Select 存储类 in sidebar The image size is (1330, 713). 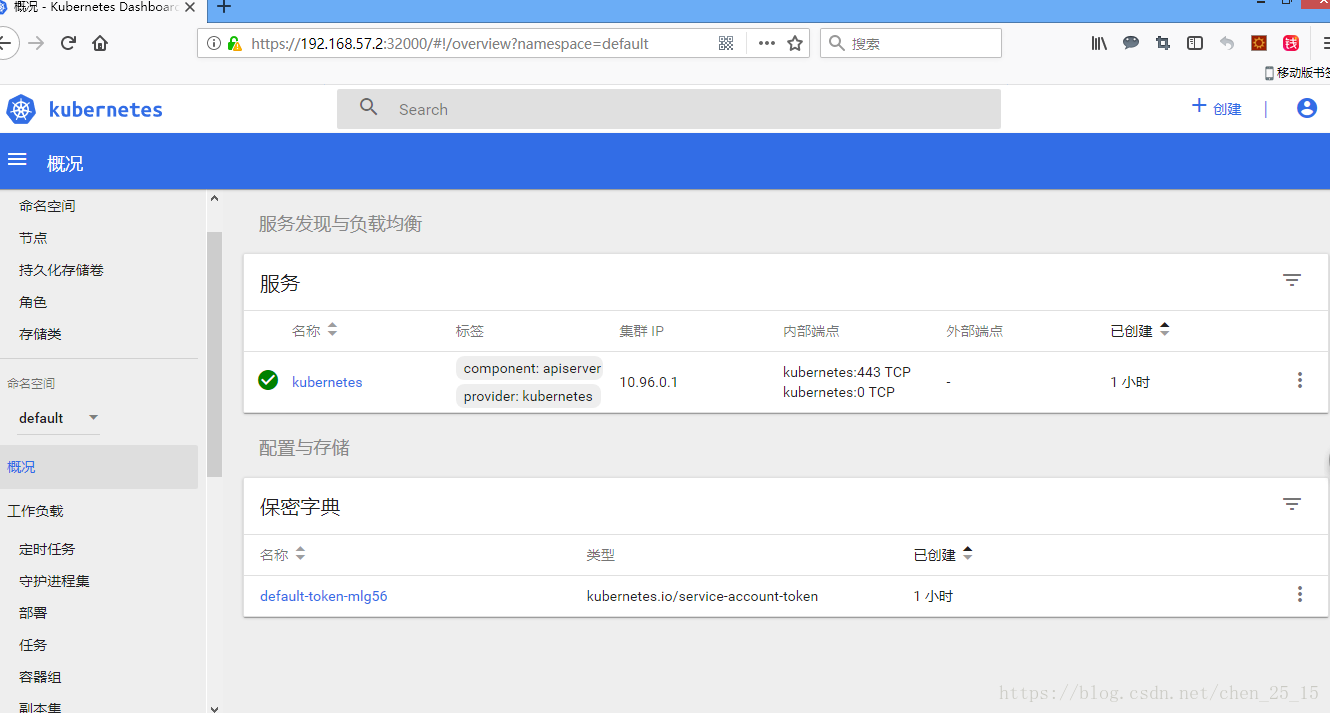(40, 334)
